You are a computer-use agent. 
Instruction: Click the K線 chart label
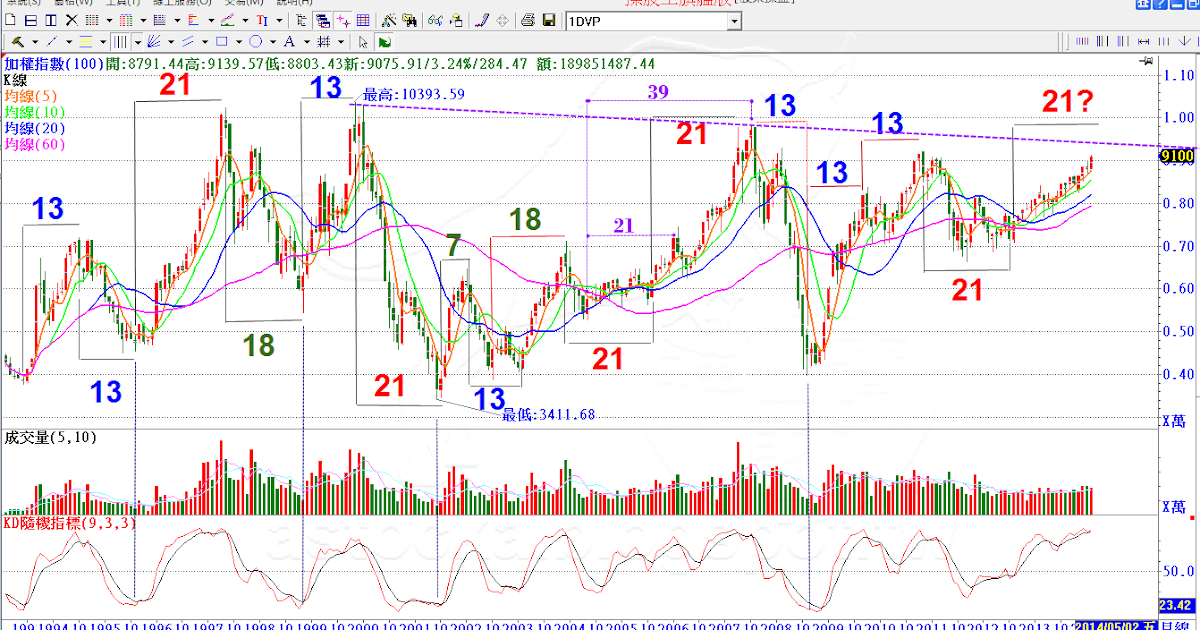[x=16, y=80]
